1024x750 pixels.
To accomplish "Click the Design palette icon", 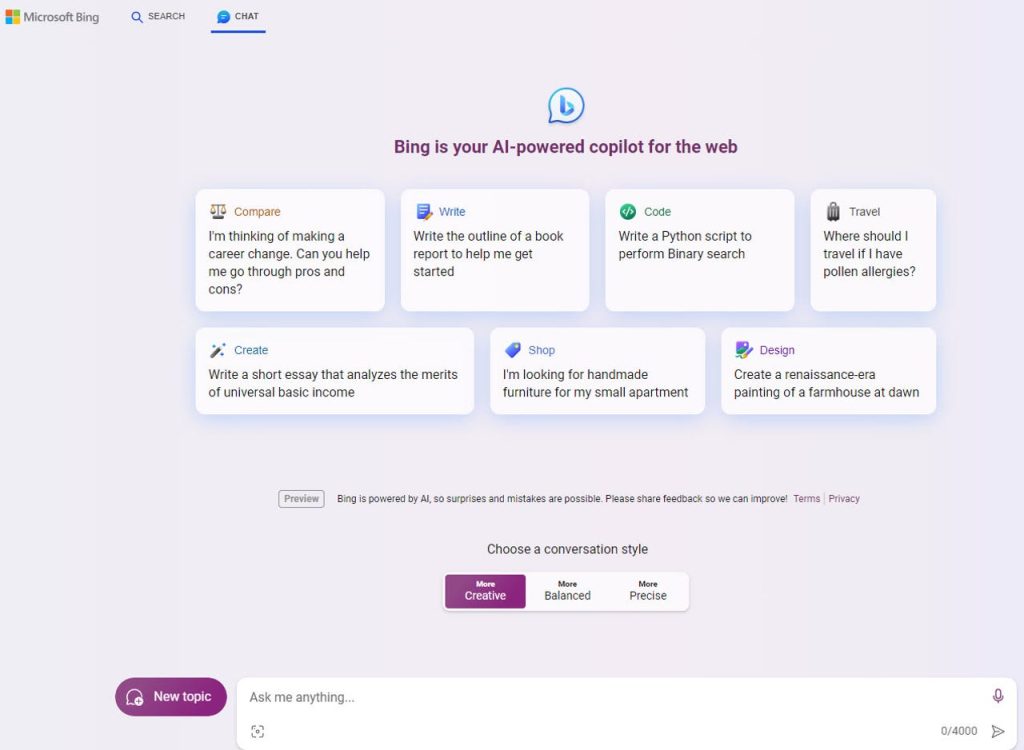I will 744,350.
